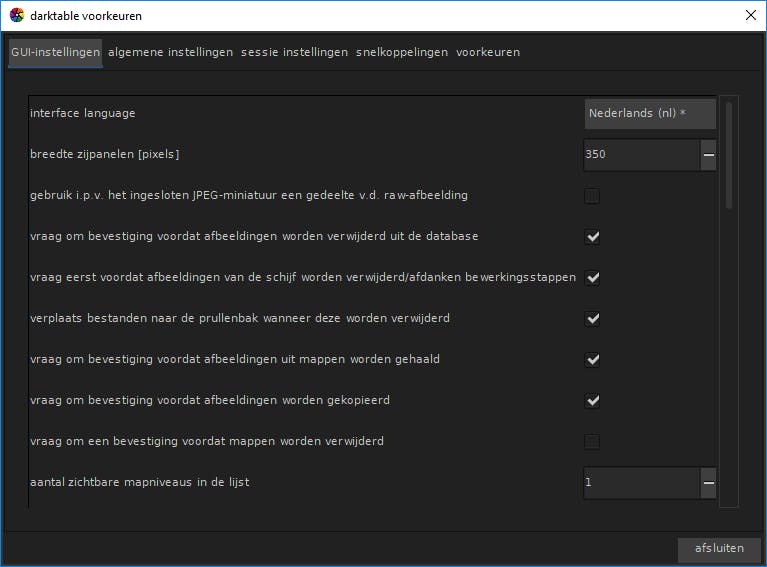Select the GUI-instellingen tab

coord(55,52)
